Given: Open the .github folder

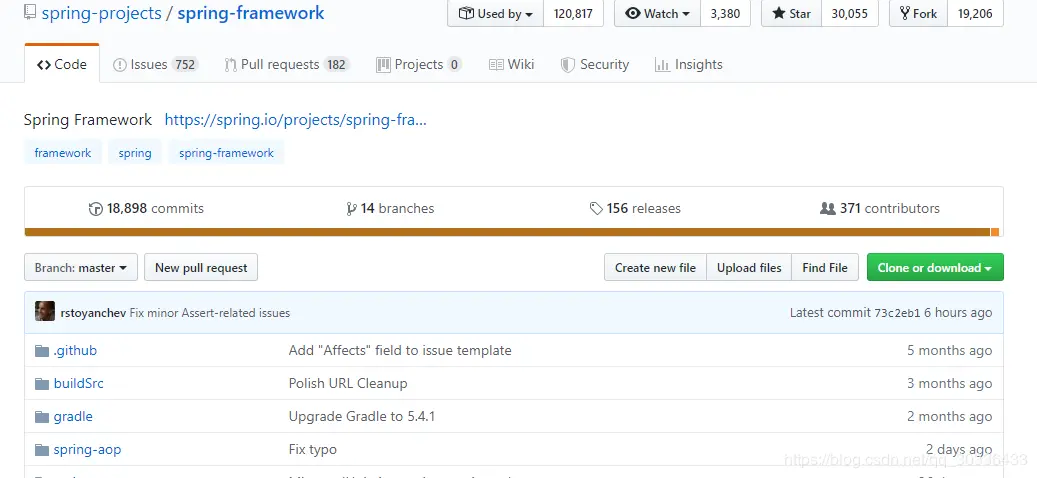Looking at the screenshot, I should [x=75, y=350].
